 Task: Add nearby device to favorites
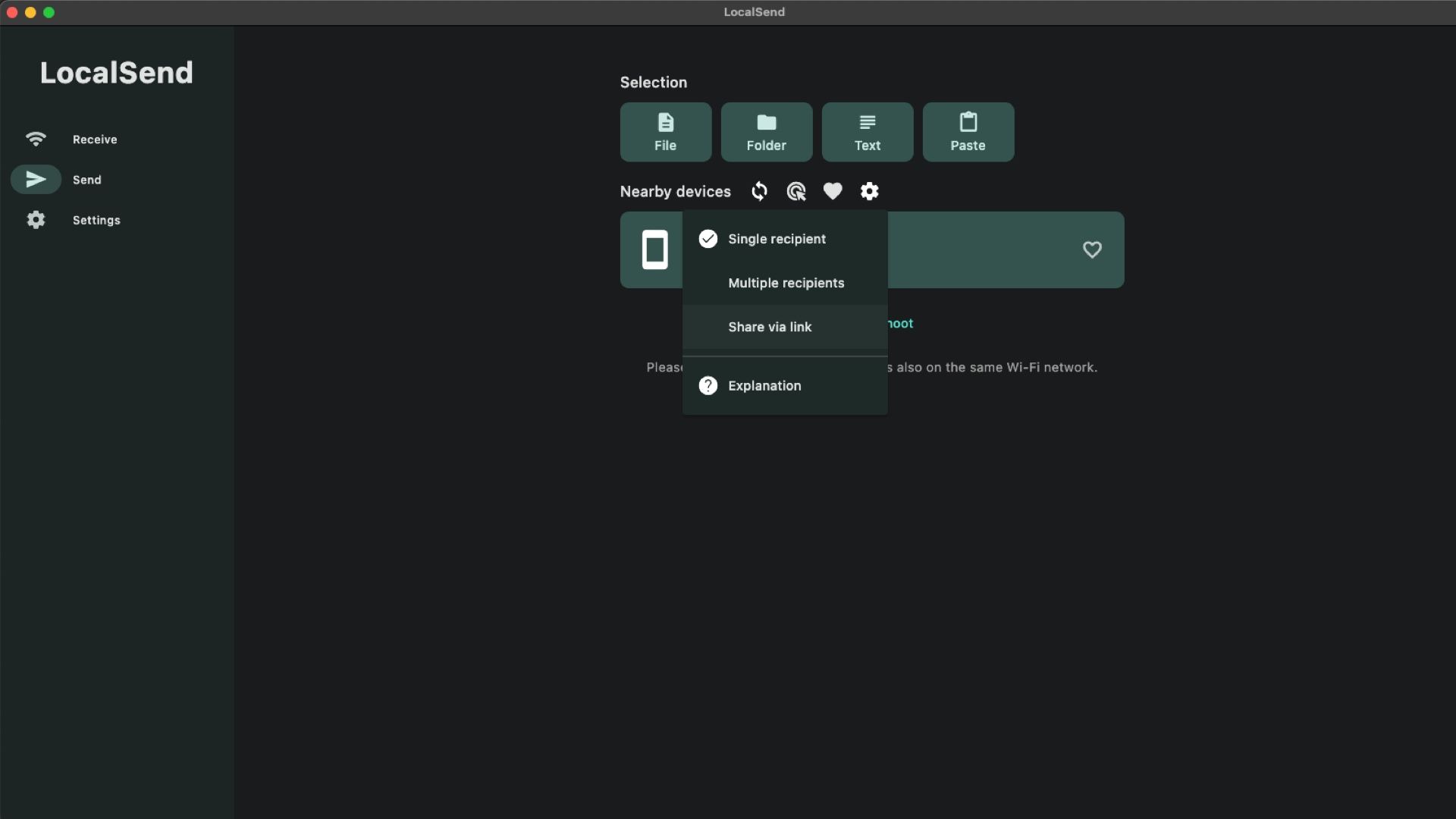pos(1092,249)
